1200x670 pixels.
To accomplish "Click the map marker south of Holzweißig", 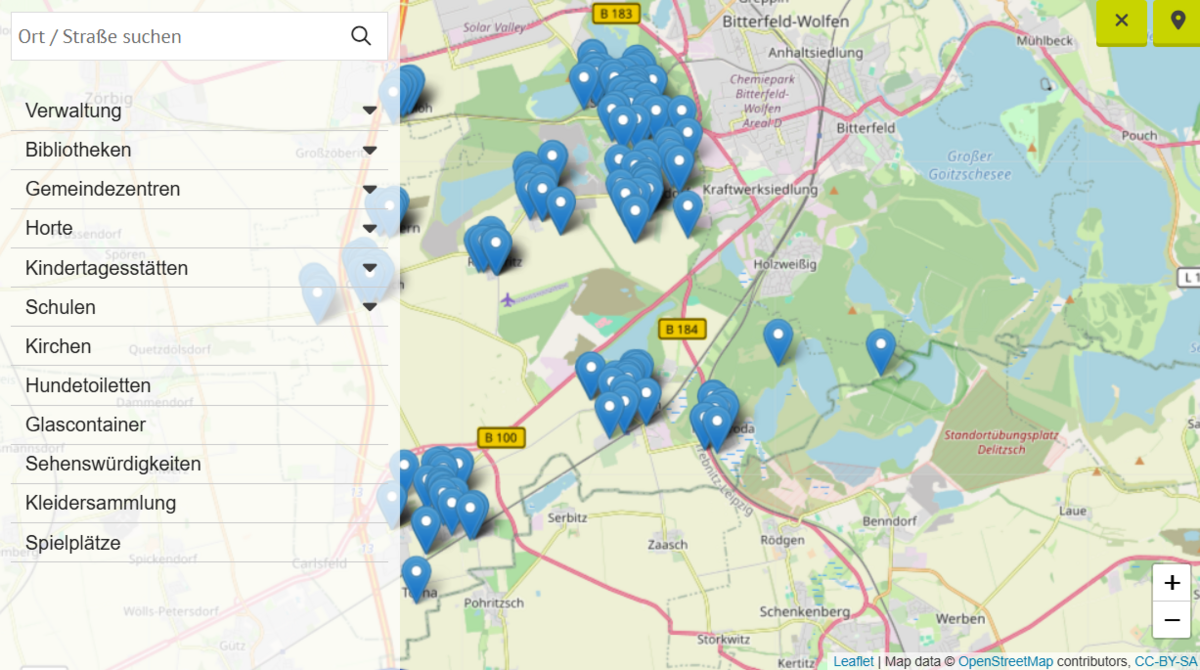I will (778, 339).
